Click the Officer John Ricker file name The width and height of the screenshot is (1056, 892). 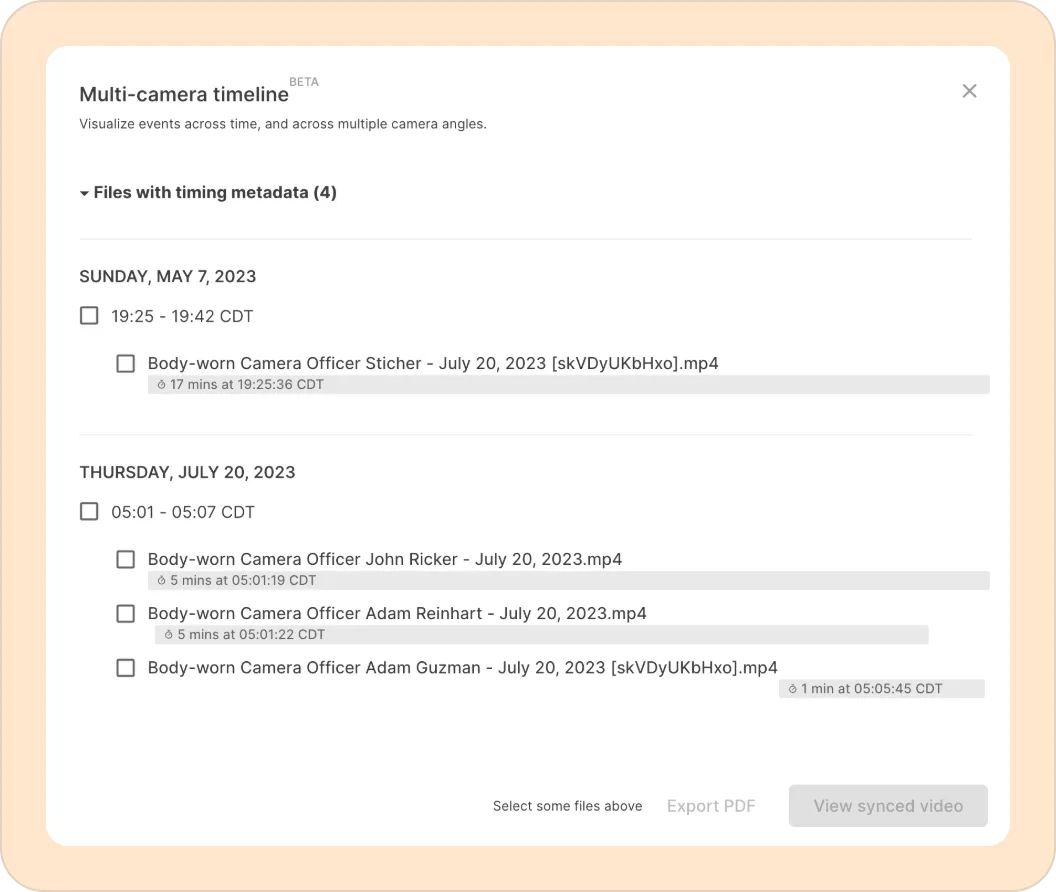tap(385, 559)
